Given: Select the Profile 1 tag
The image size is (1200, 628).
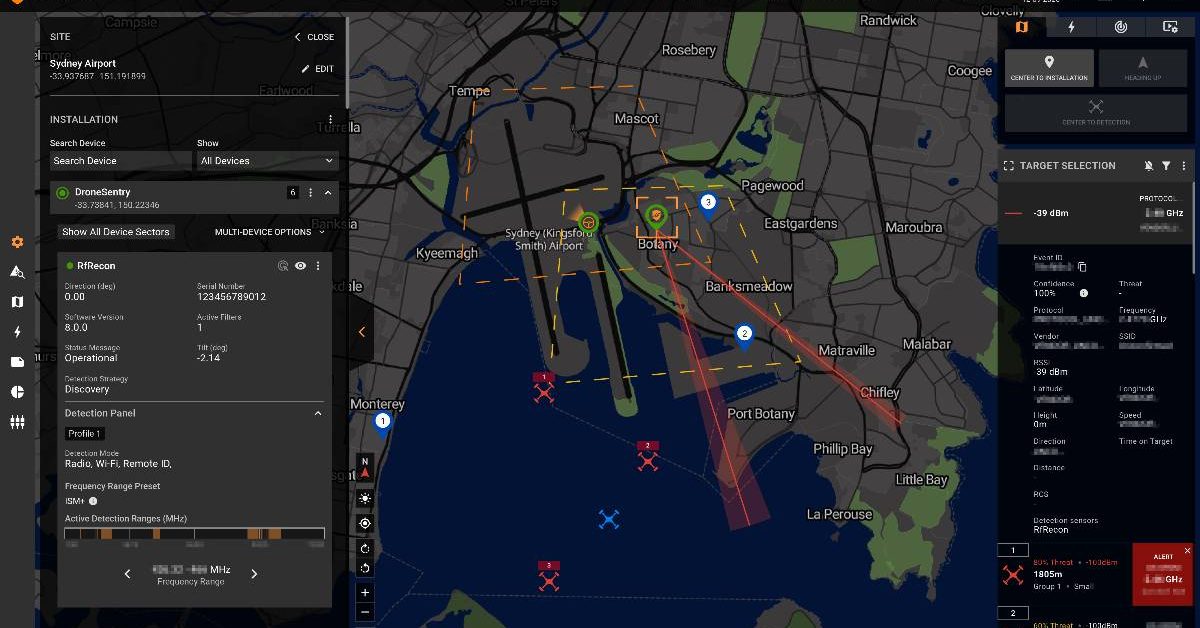Looking at the screenshot, I should point(85,434).
